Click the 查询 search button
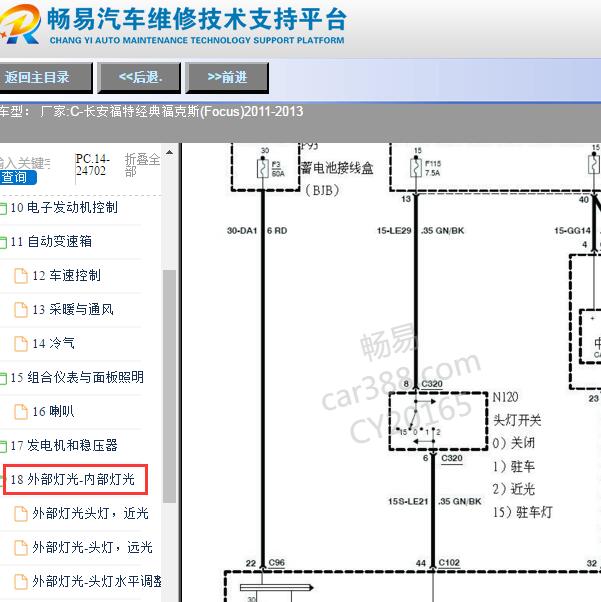This screenshot has width=601, height=602. coord(18,177)
